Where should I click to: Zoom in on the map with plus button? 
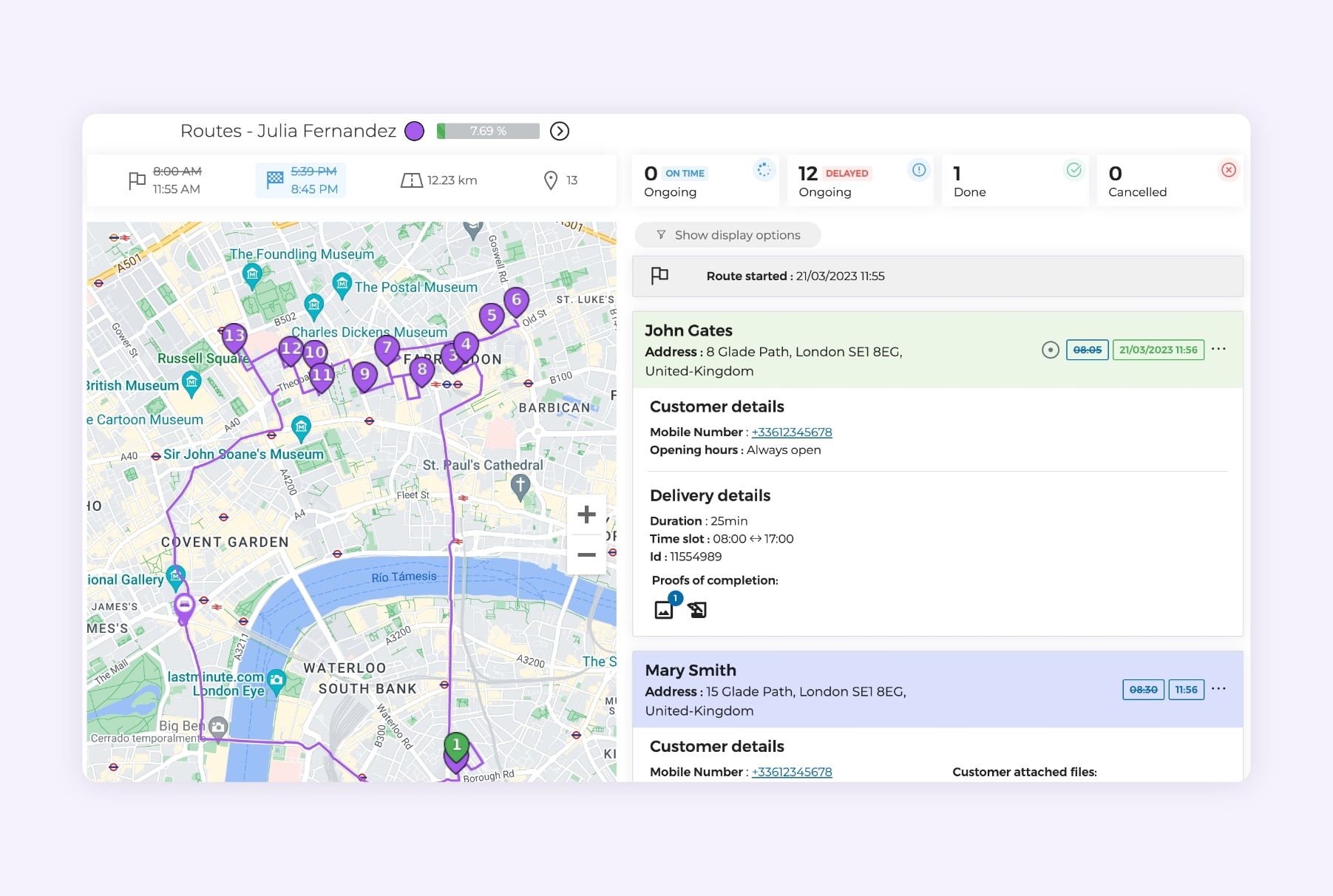[x=586, y=515]
